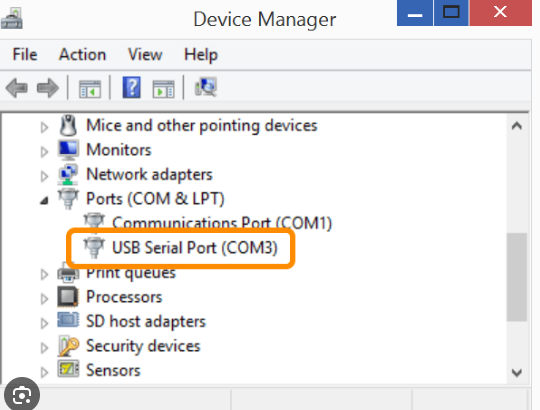The height and width of the screenshot is (410, 540).
Task: Expand Mice and other pointing devices
Action: [44, 127]
